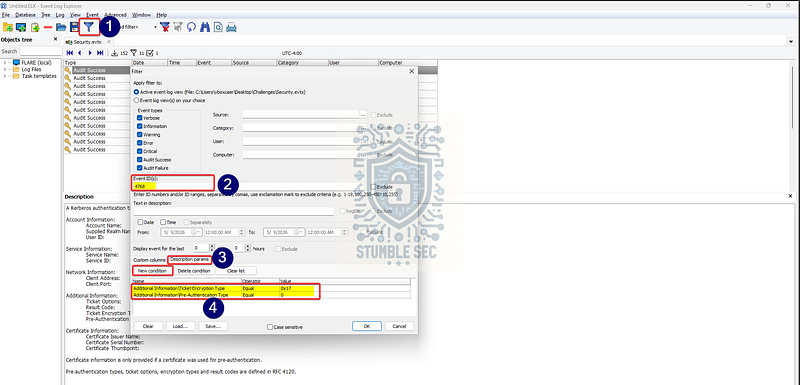Click the red minus remove icon
800x385 pixels.
(48, 27)
